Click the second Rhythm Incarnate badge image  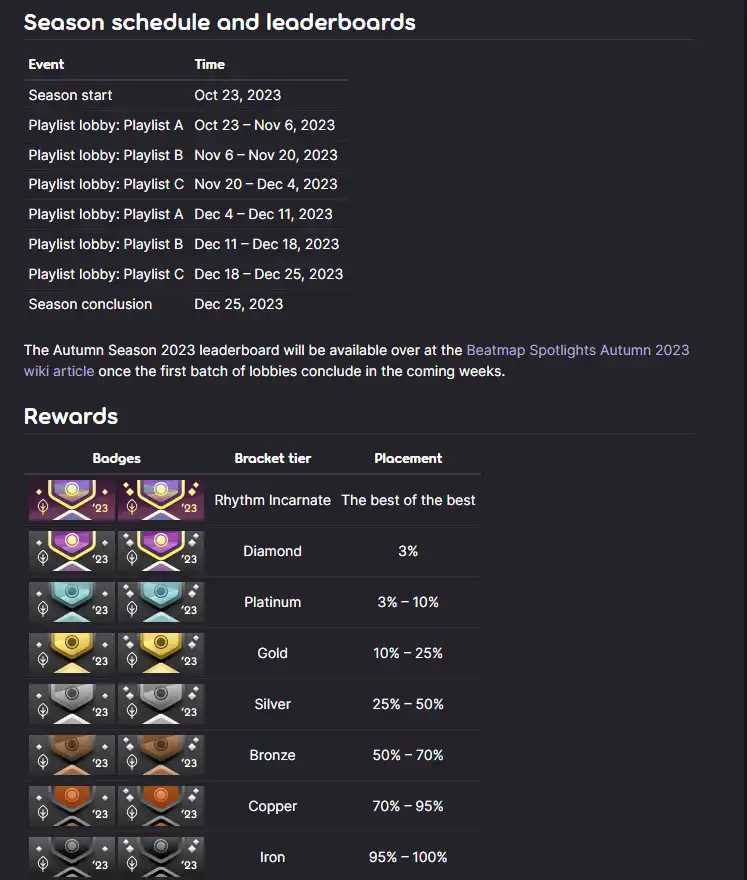tap(161, 499)
